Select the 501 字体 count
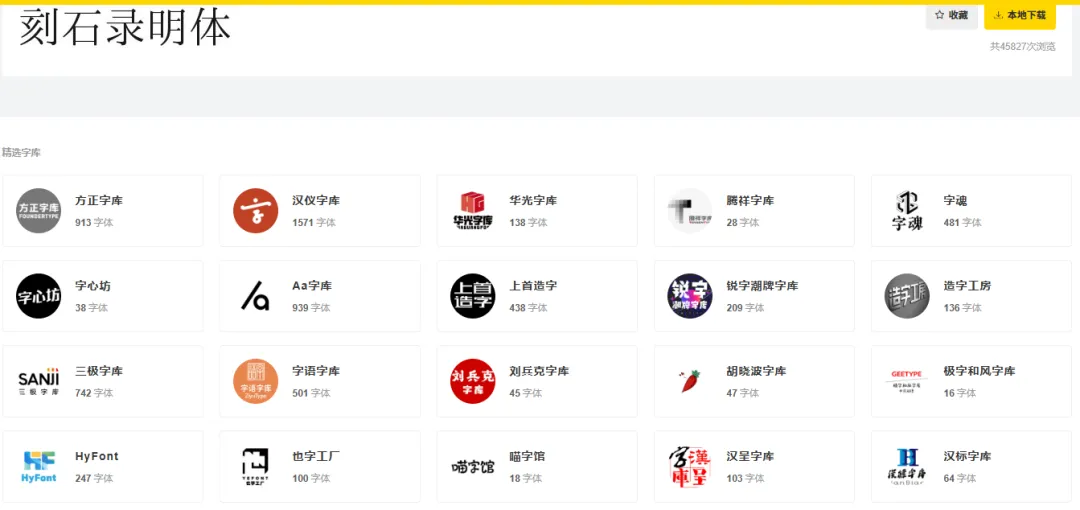 (x=311, y=393)
